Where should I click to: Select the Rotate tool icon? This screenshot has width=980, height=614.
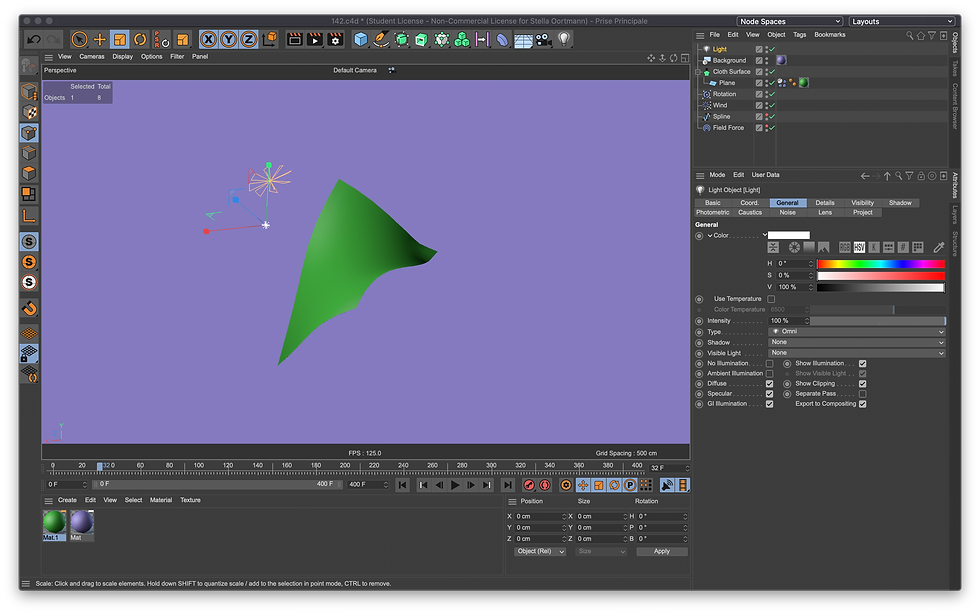[x=140, y=39]
